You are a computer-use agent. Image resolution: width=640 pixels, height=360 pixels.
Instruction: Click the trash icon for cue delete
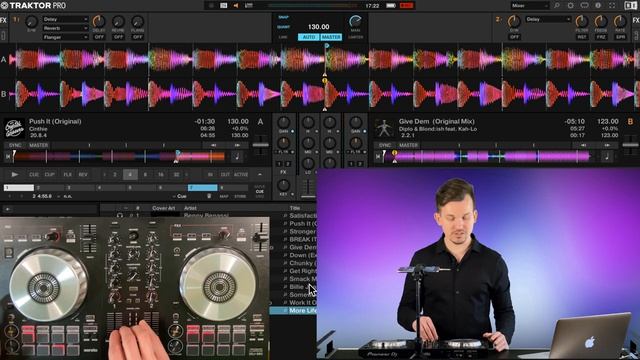click(209, 196)
